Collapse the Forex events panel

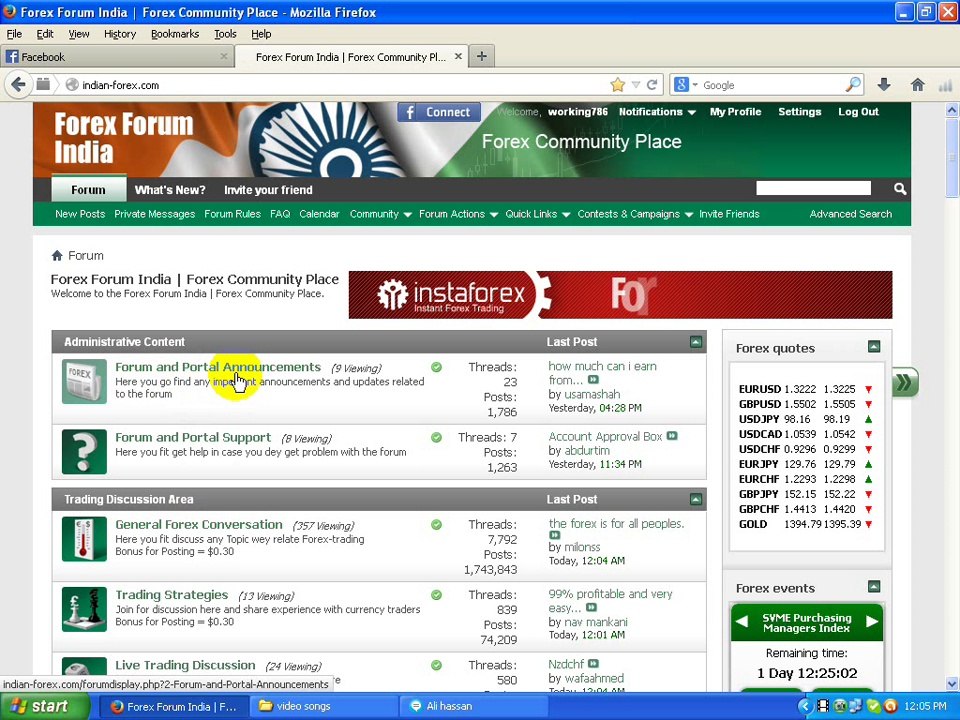click(x=874, y=587)
